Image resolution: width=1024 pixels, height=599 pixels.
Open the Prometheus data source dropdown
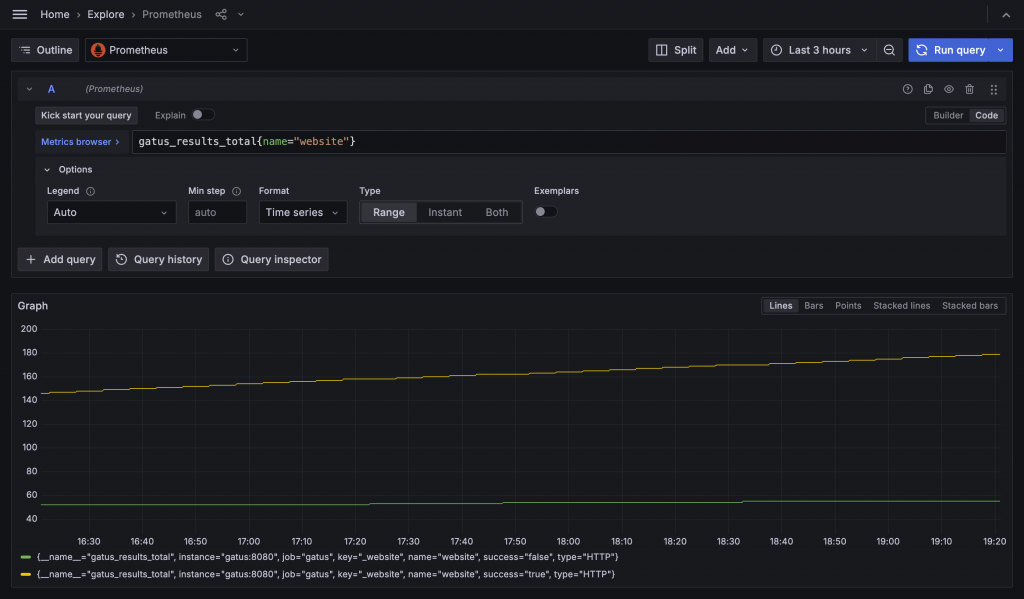[166, 50]
